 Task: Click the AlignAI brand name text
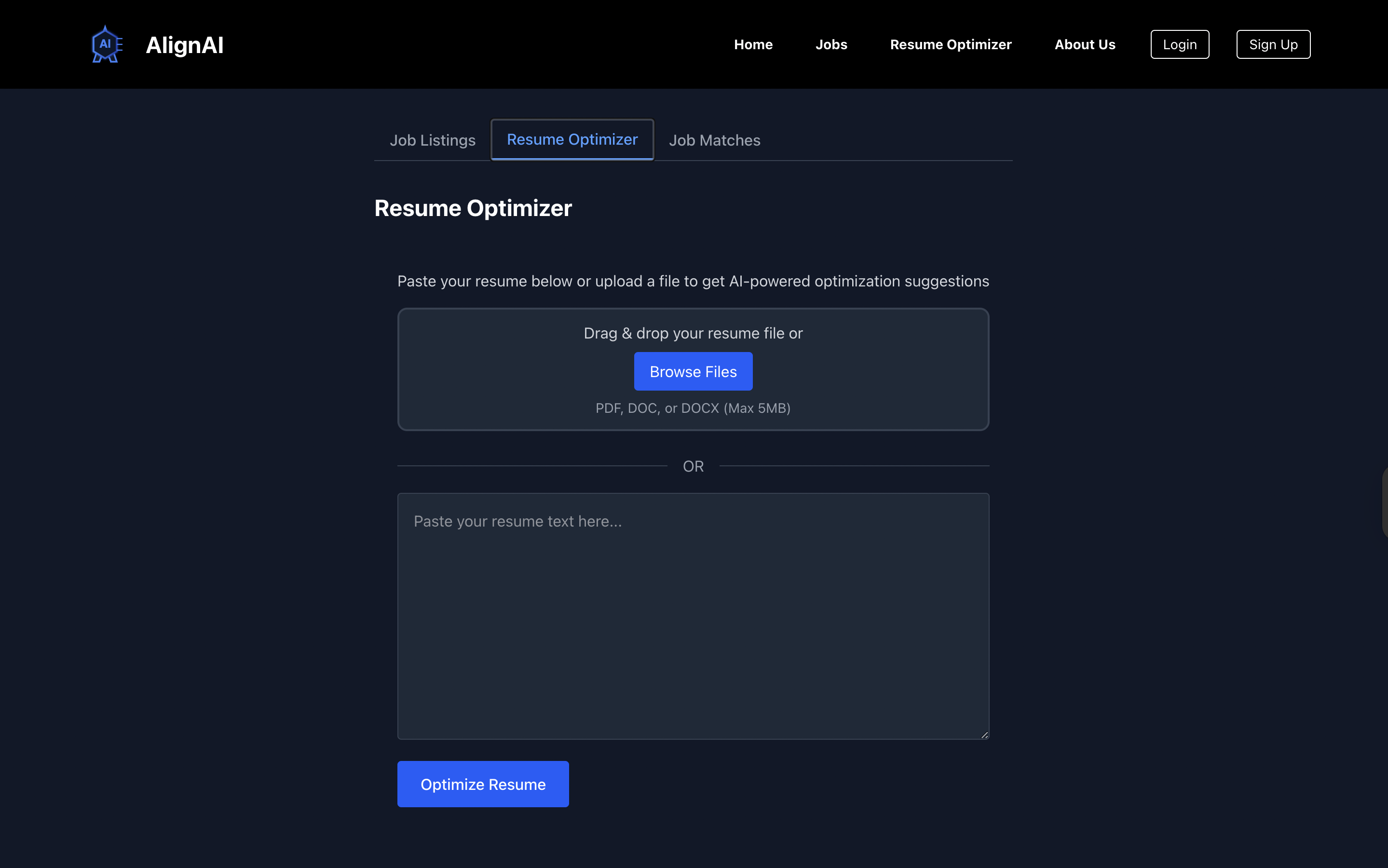point(184,45)
